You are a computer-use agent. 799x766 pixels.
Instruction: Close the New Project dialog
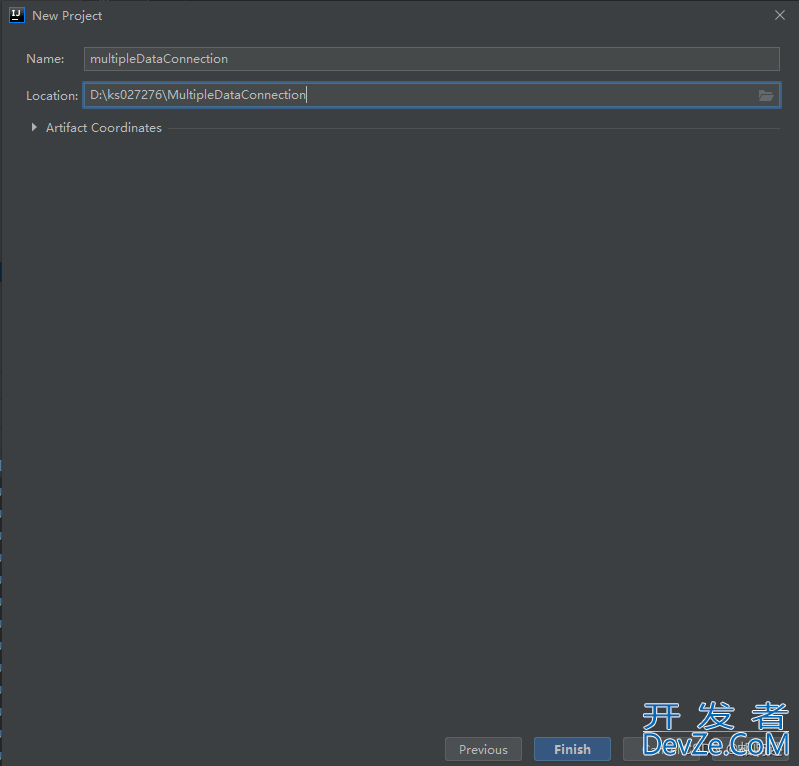780,15
